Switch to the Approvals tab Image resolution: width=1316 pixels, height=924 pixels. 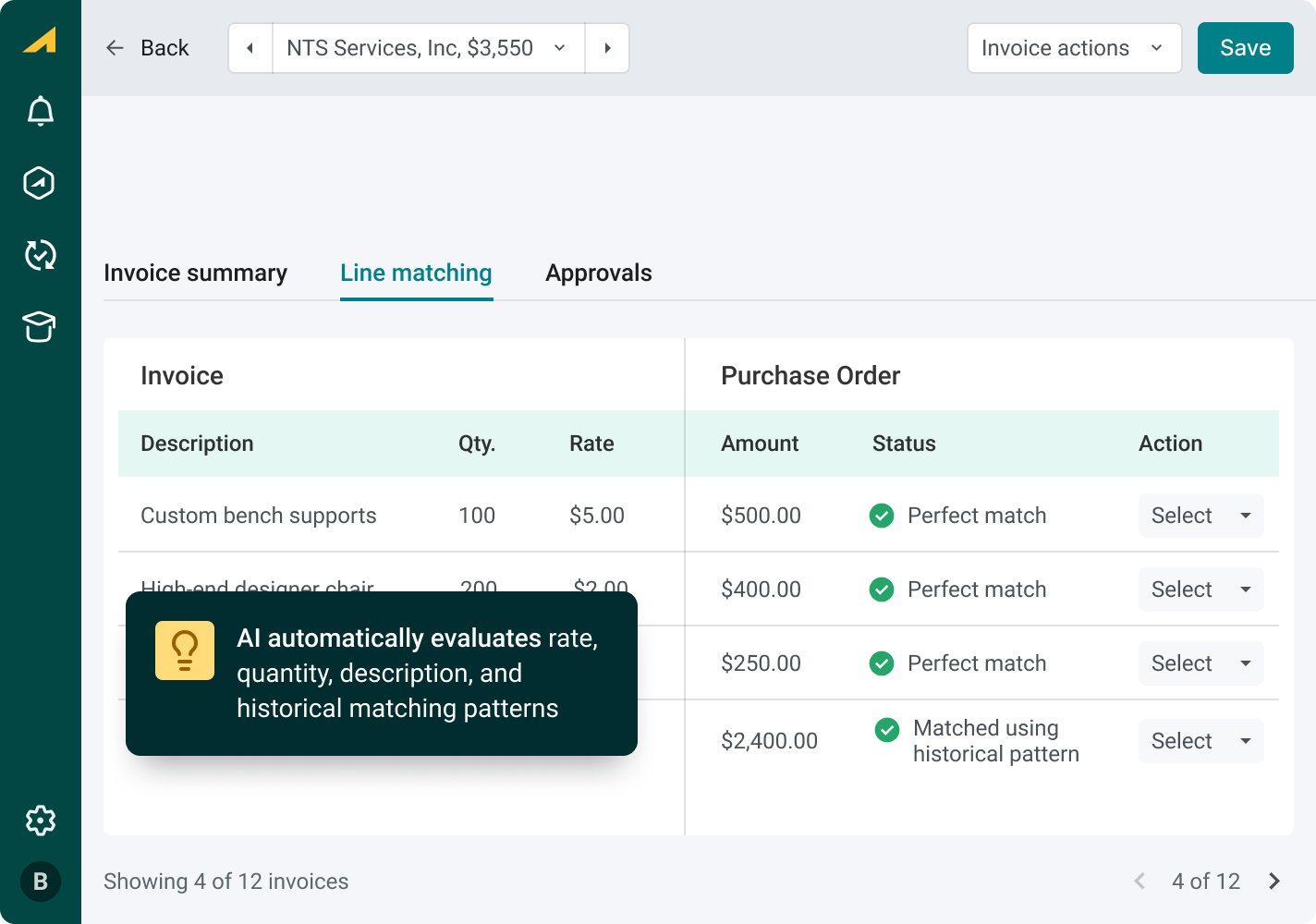tap(599, 274)
